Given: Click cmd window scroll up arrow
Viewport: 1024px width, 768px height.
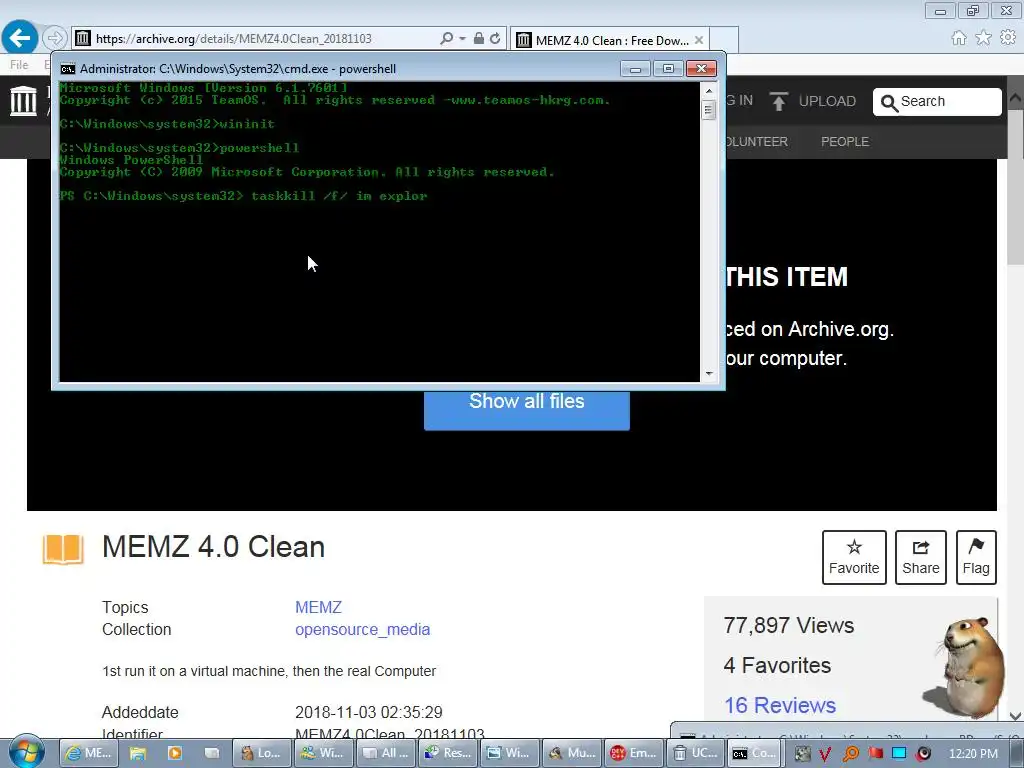Looking at the screenshot, I should (709, 91).
